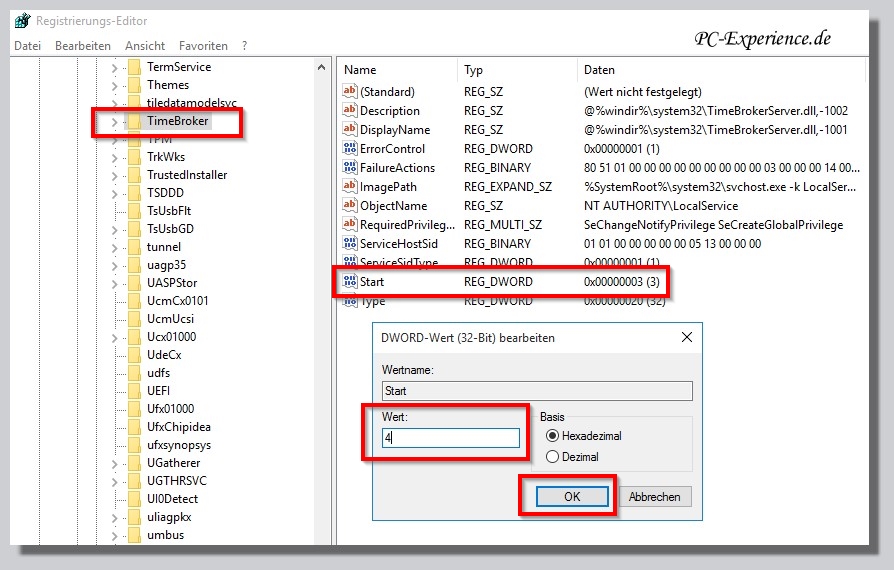Click the ErrorControl DWORD value icon
894x570 pixels.
click(x=350, y=149)
